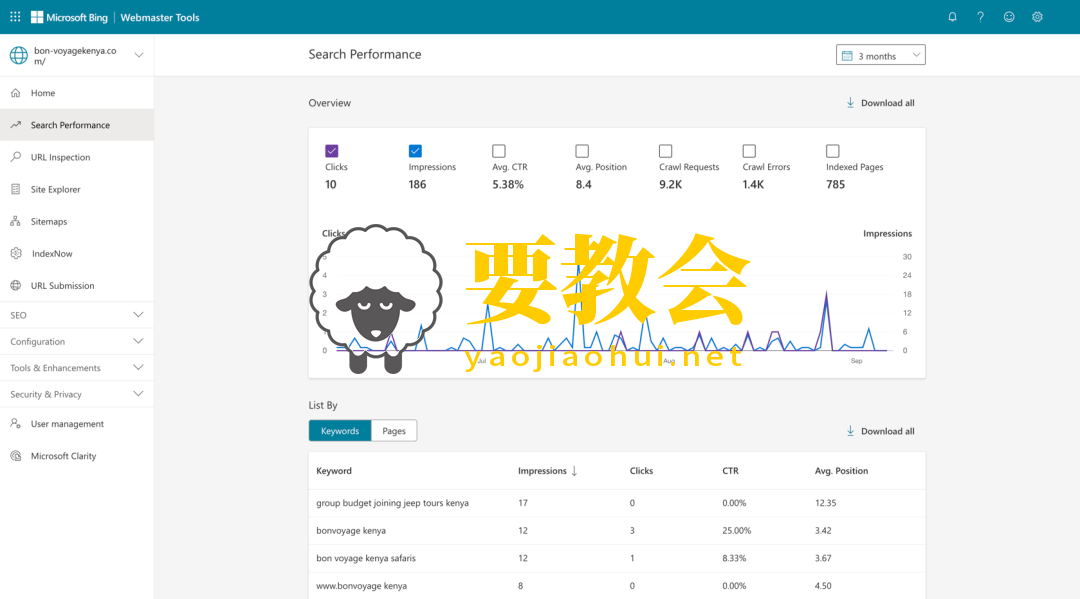
Task: Open URL Submission in sidebar
Action: tap(76, 285)
